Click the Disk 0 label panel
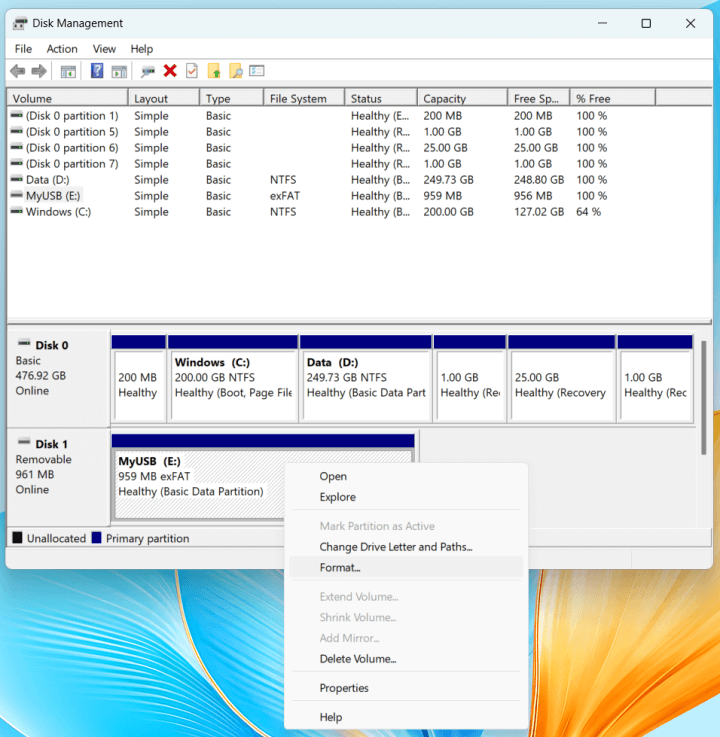Screen dimensions: 720x737 point(58,375)
